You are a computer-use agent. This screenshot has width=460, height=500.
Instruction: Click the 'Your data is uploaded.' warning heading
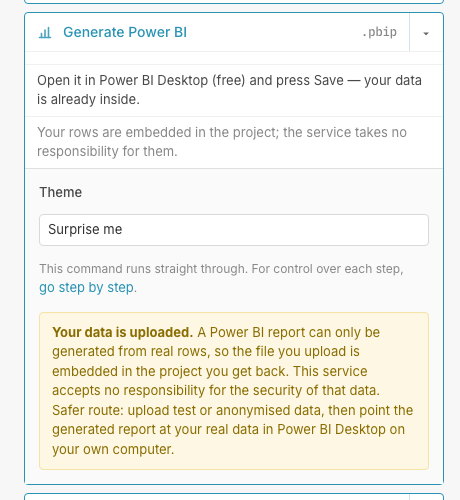(x=122, y=332)
